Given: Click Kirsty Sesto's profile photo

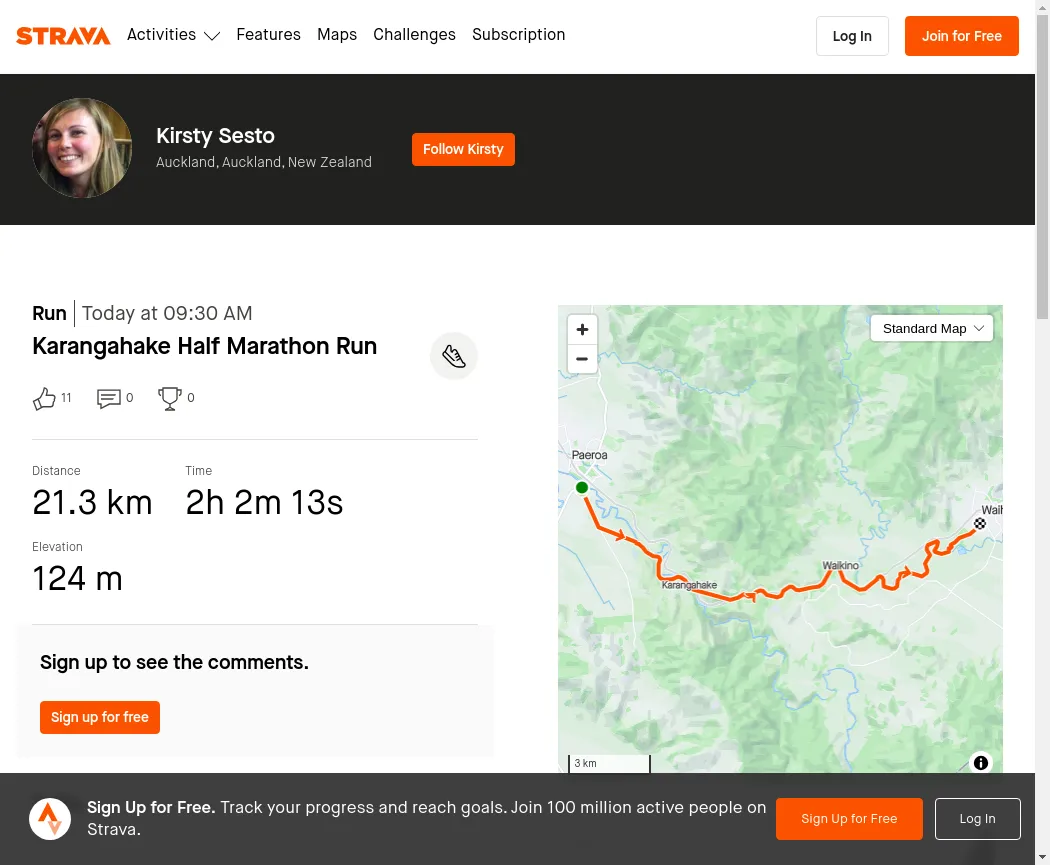Looking at the screenshot, I should pyautogui.click(x=82, y=148).
